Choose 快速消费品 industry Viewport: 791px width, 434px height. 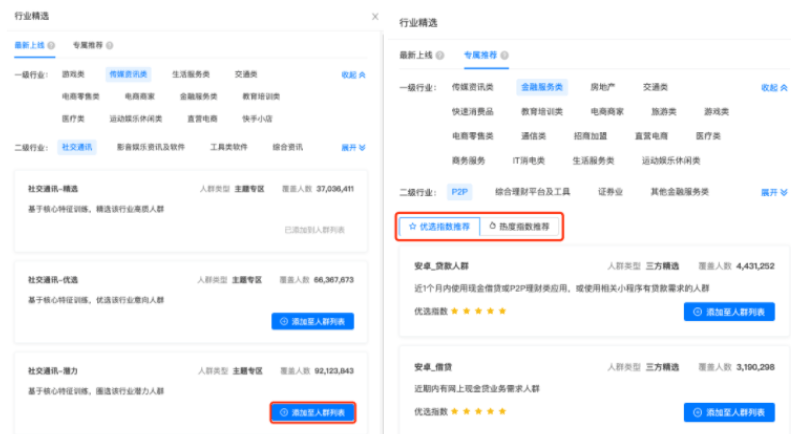473,112
